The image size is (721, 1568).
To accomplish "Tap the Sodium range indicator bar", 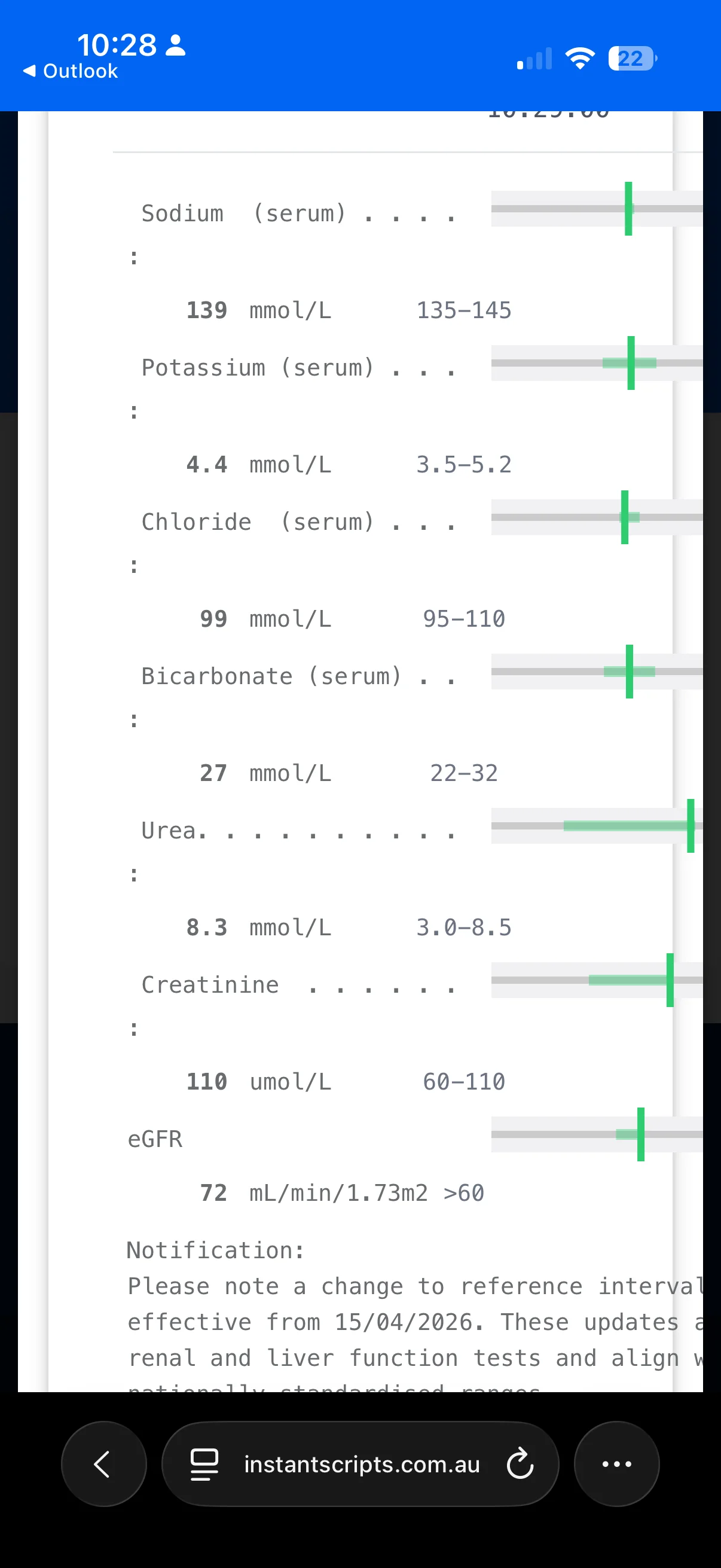I will 597,209.
